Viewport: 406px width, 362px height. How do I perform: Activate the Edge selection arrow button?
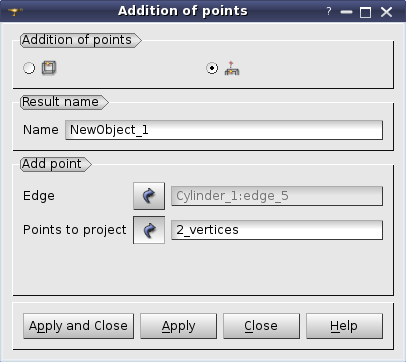coord(149,196)
